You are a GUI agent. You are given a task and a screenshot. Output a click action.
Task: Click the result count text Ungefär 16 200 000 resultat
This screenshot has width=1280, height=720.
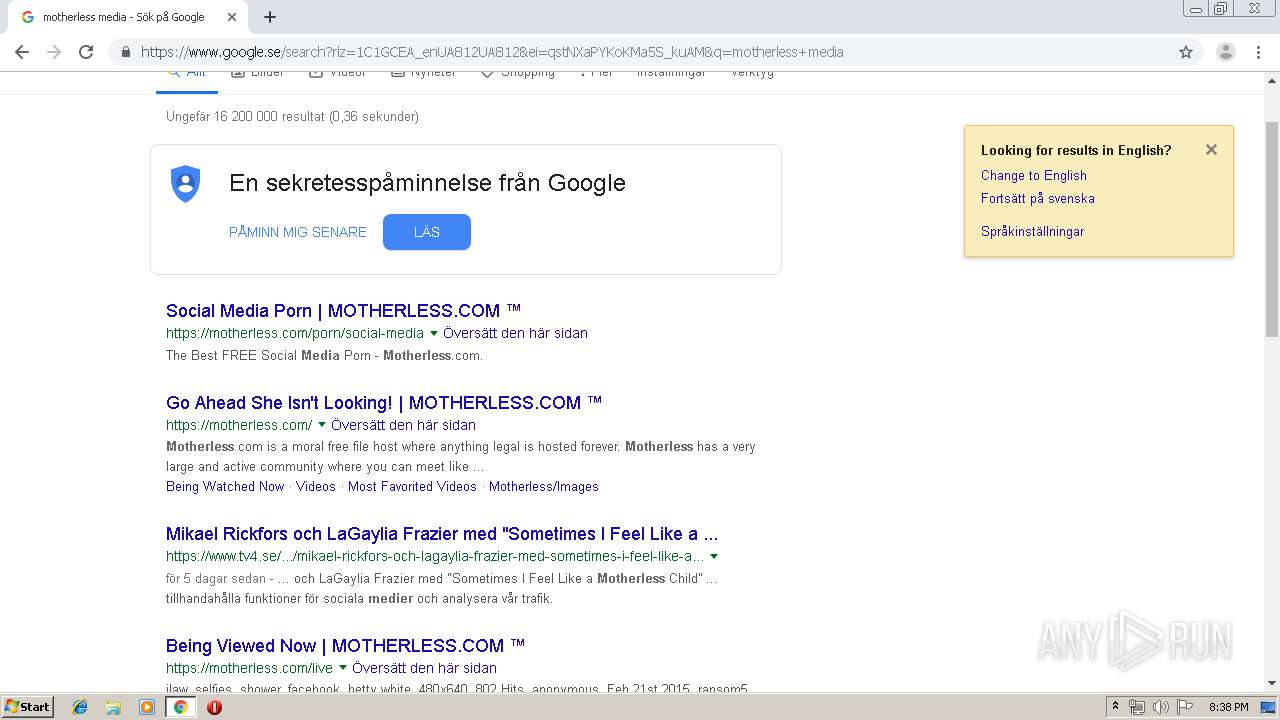292,117
